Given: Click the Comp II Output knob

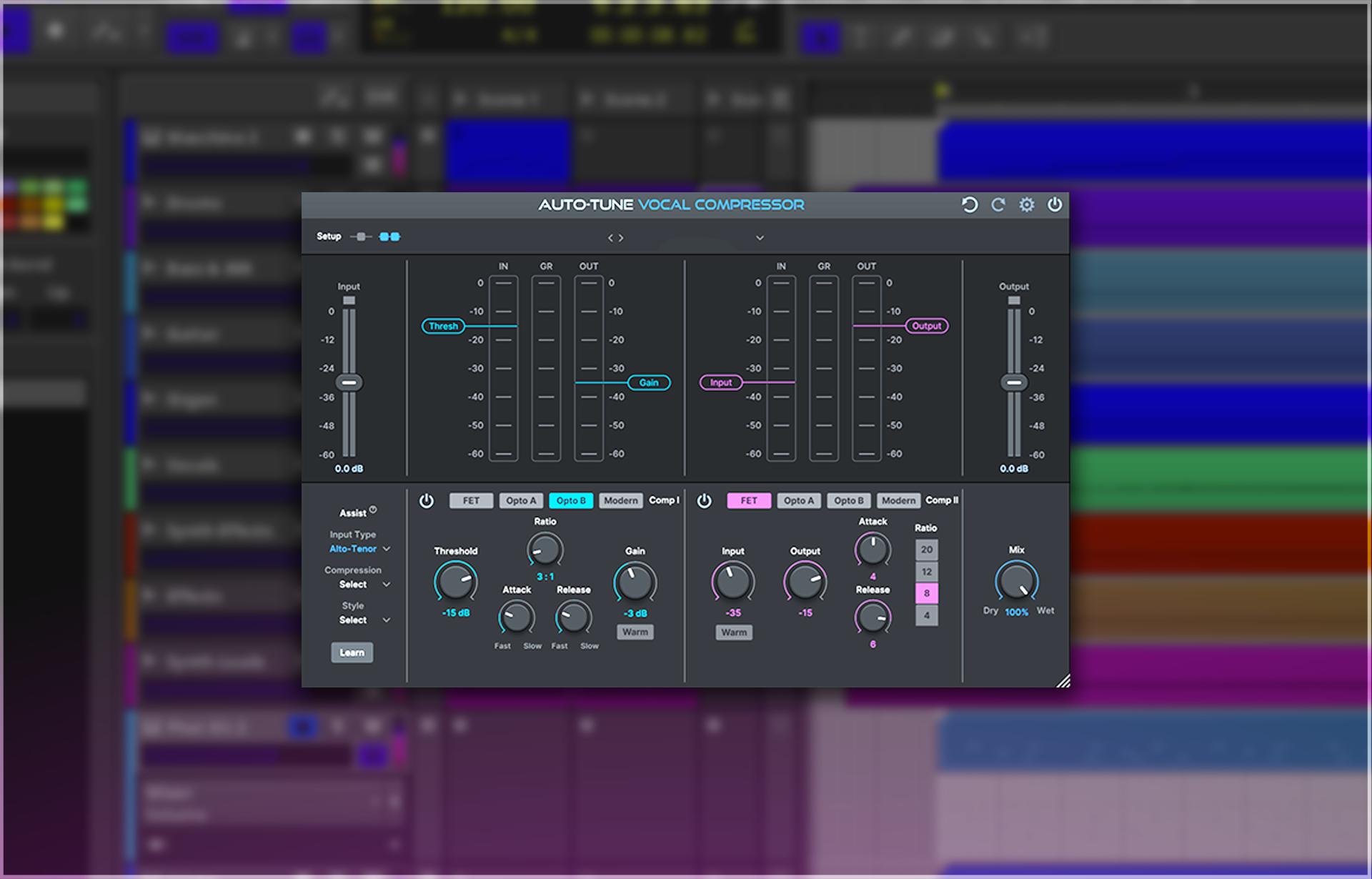Looking at the screenshot, I should pos(805,582).
